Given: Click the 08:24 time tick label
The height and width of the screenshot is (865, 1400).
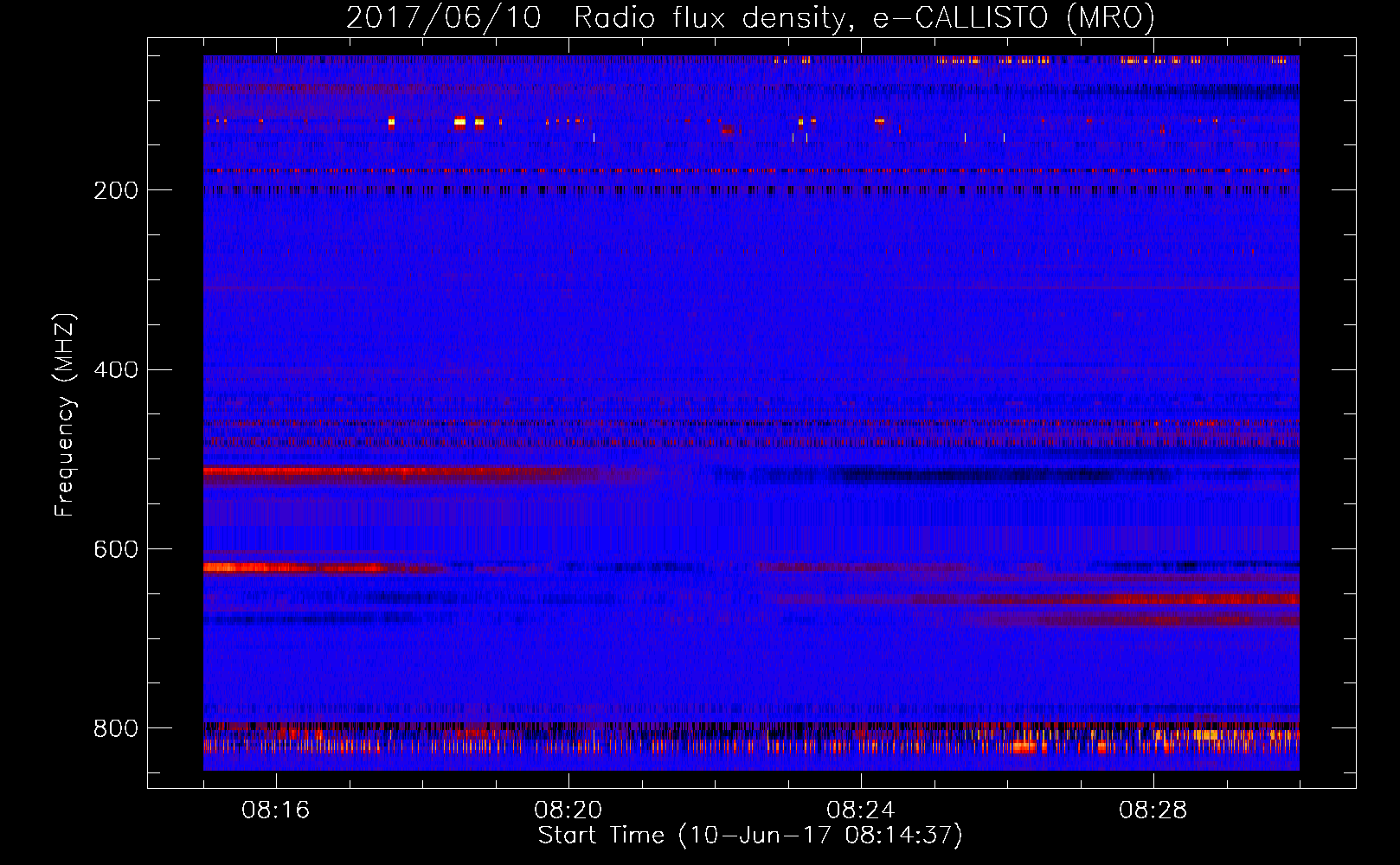Looking at the screenshot, I should pos(861,811).
